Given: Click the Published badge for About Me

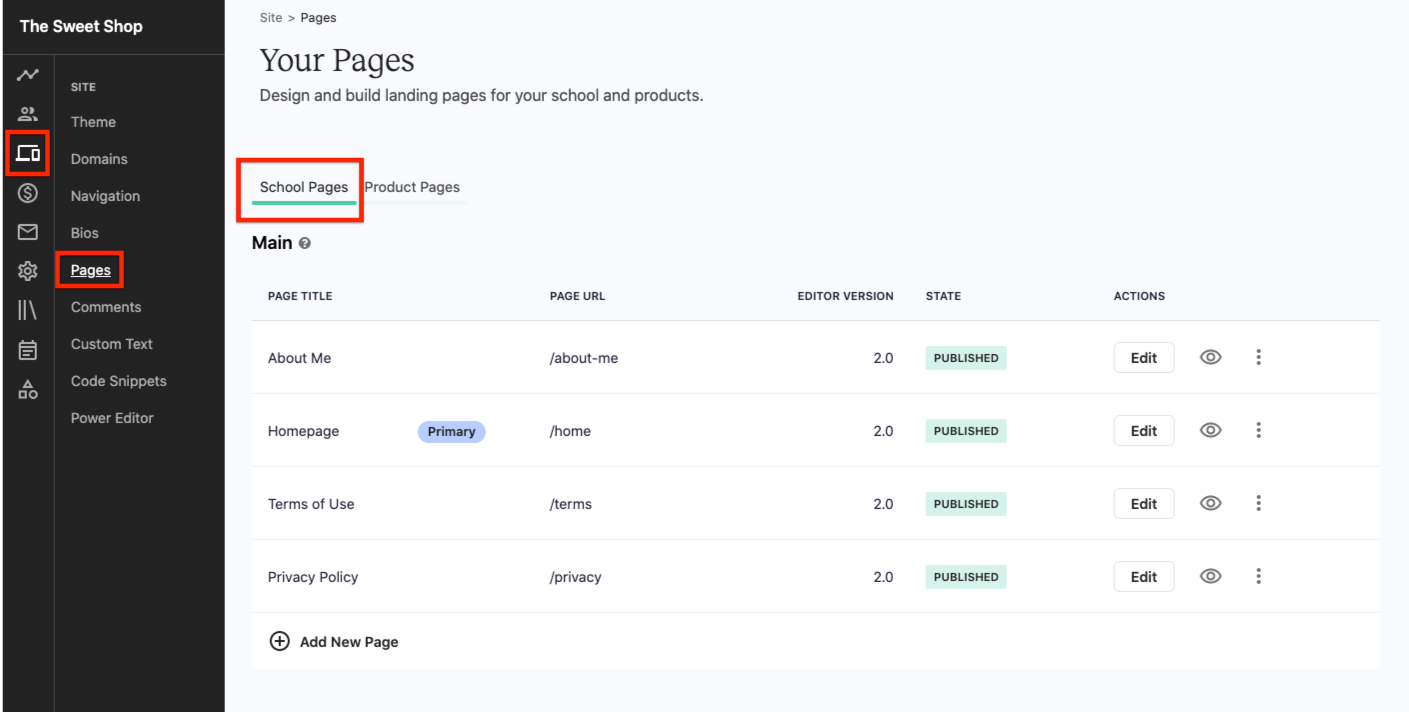Looking at the screenshot, I should coord(966,358).
